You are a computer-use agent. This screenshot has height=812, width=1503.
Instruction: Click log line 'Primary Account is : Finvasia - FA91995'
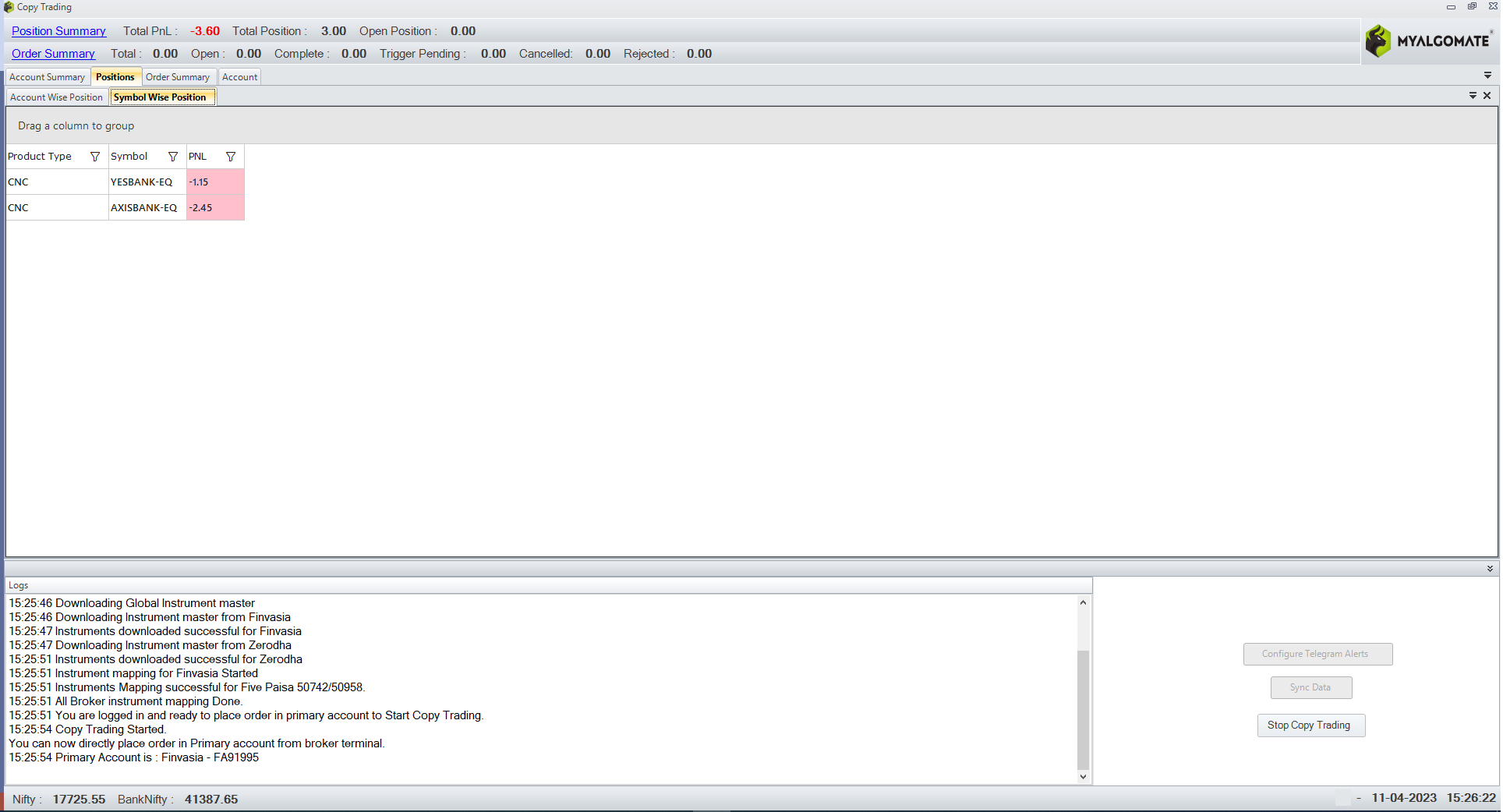click(x=133, y=757)
